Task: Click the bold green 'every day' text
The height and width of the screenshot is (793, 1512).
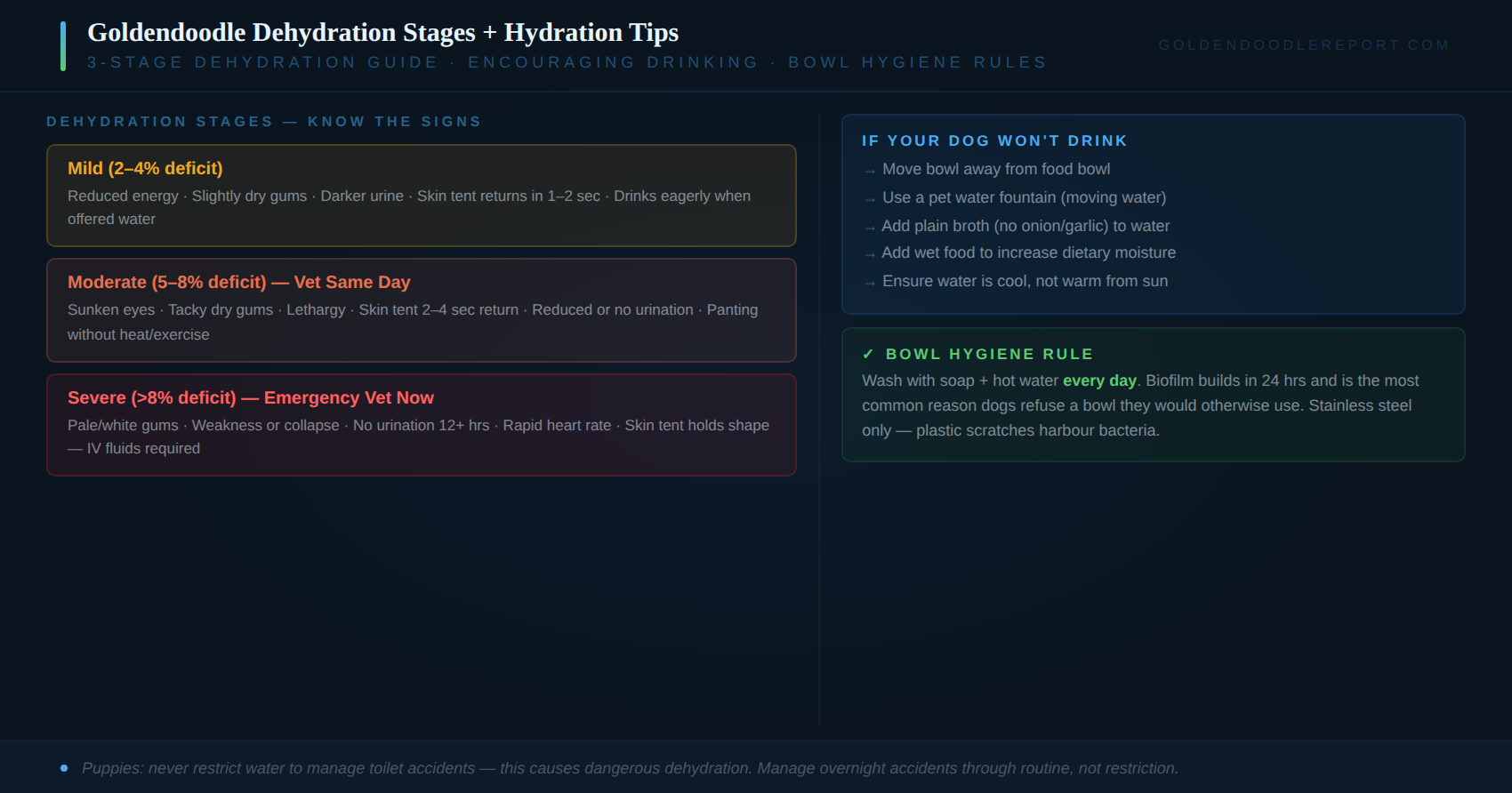Action: point(1099,380)
